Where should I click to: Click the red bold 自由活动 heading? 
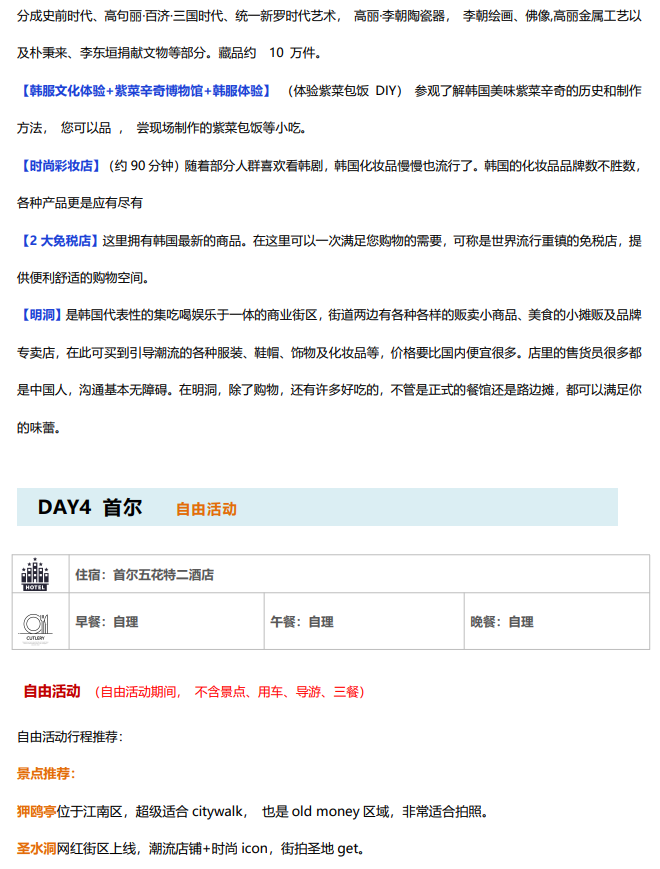click(x=51, y=691)
